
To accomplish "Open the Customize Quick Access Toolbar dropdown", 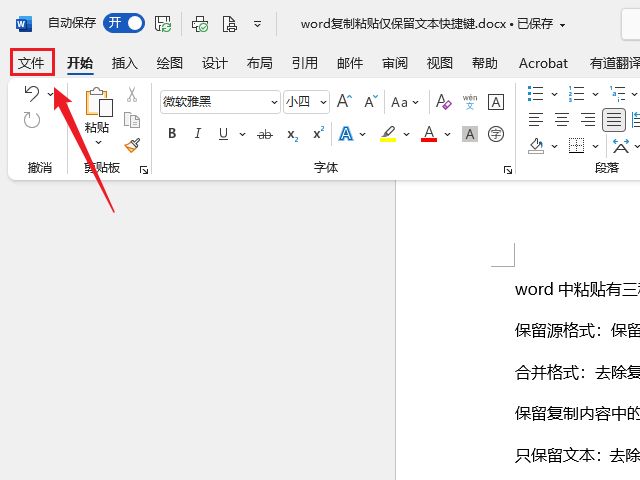I will [x=258, y=24].
